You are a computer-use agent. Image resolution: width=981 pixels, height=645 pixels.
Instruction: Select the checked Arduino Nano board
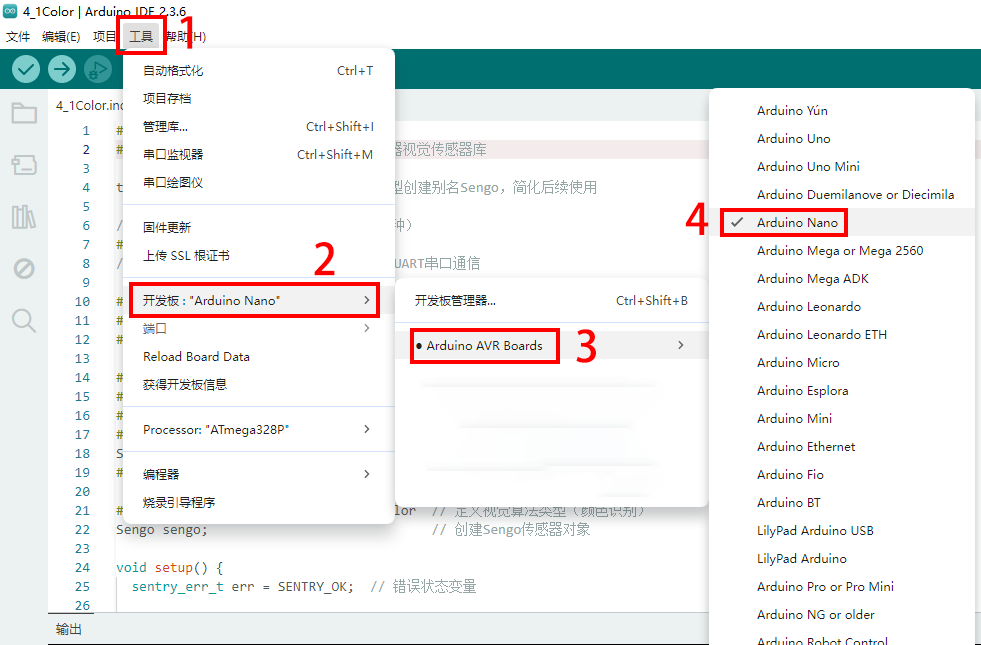click(x=842, y=223)
